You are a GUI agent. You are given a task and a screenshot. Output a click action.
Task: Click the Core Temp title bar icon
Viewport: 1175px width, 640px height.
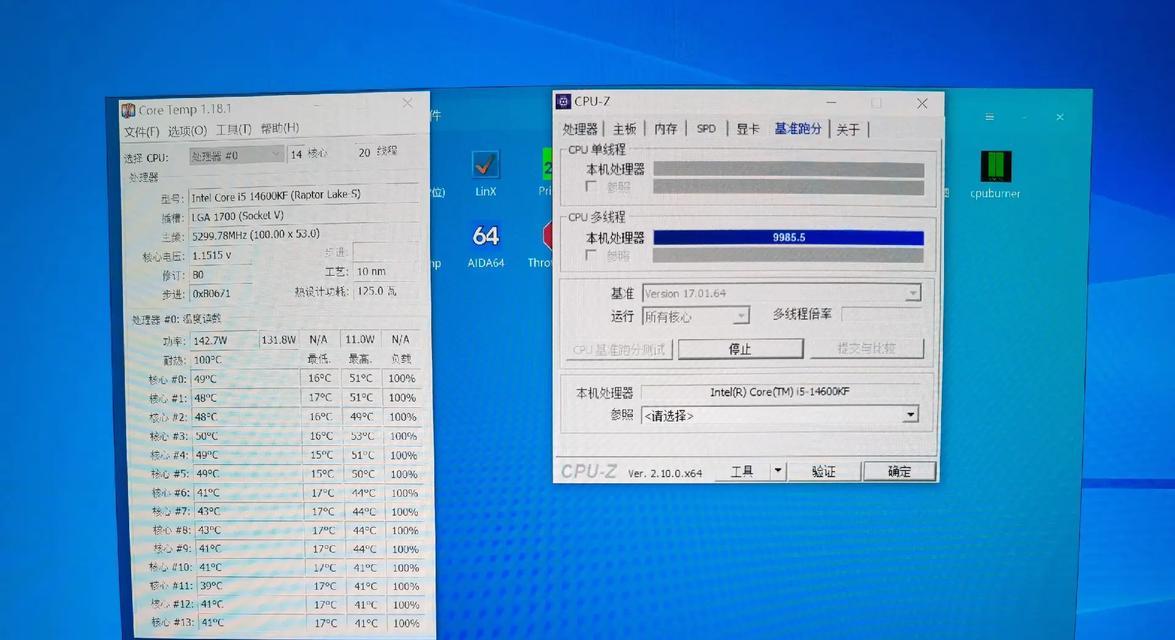tap(128, 111)
